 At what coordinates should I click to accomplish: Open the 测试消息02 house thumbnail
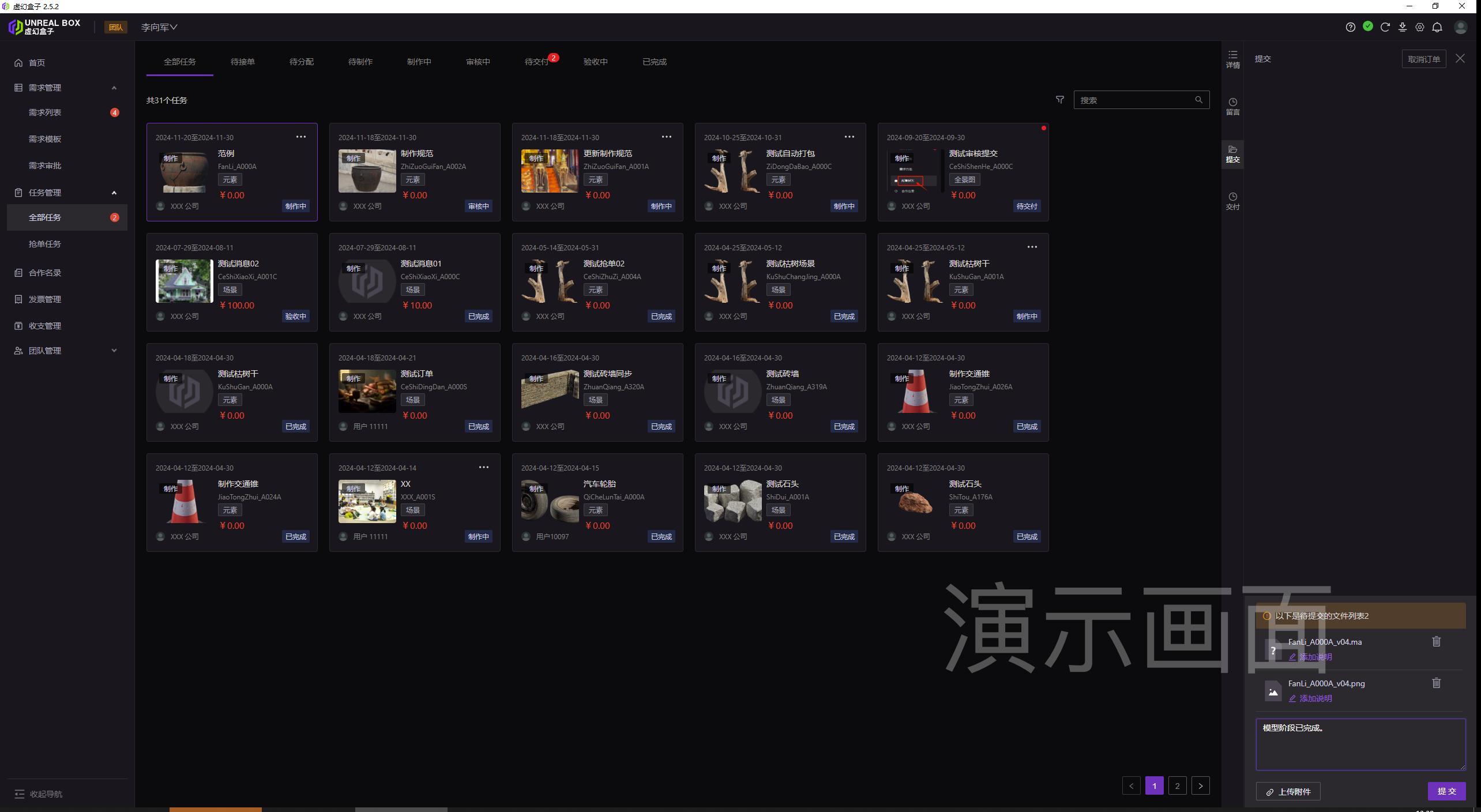tap(185, 281)
